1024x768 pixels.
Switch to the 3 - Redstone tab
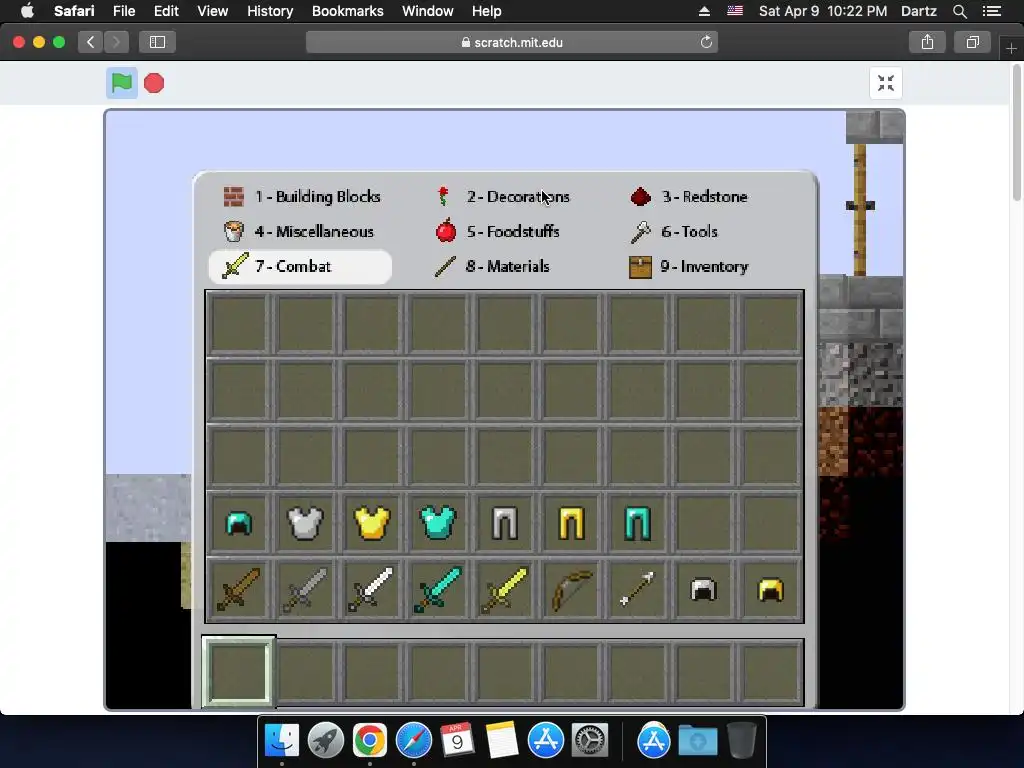tap(690, 197)
